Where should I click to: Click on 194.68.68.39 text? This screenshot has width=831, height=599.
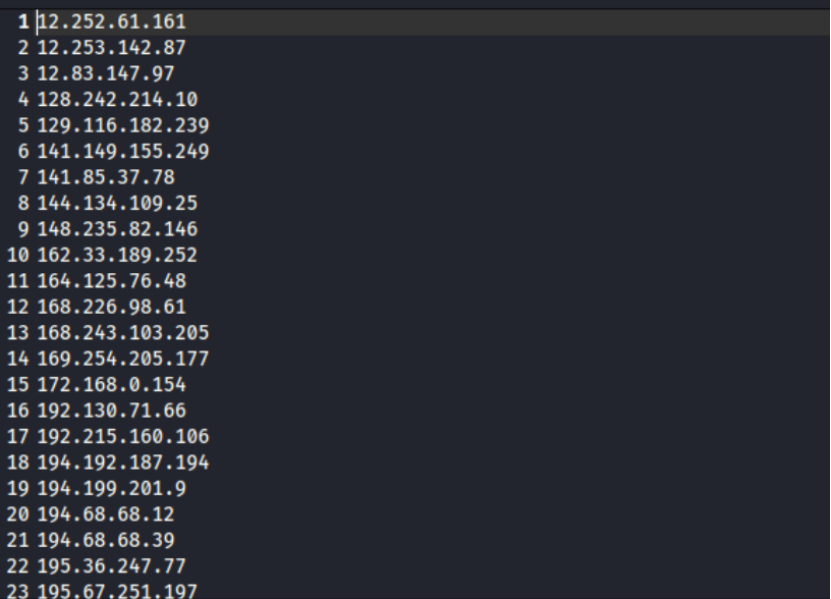point(105,541)
